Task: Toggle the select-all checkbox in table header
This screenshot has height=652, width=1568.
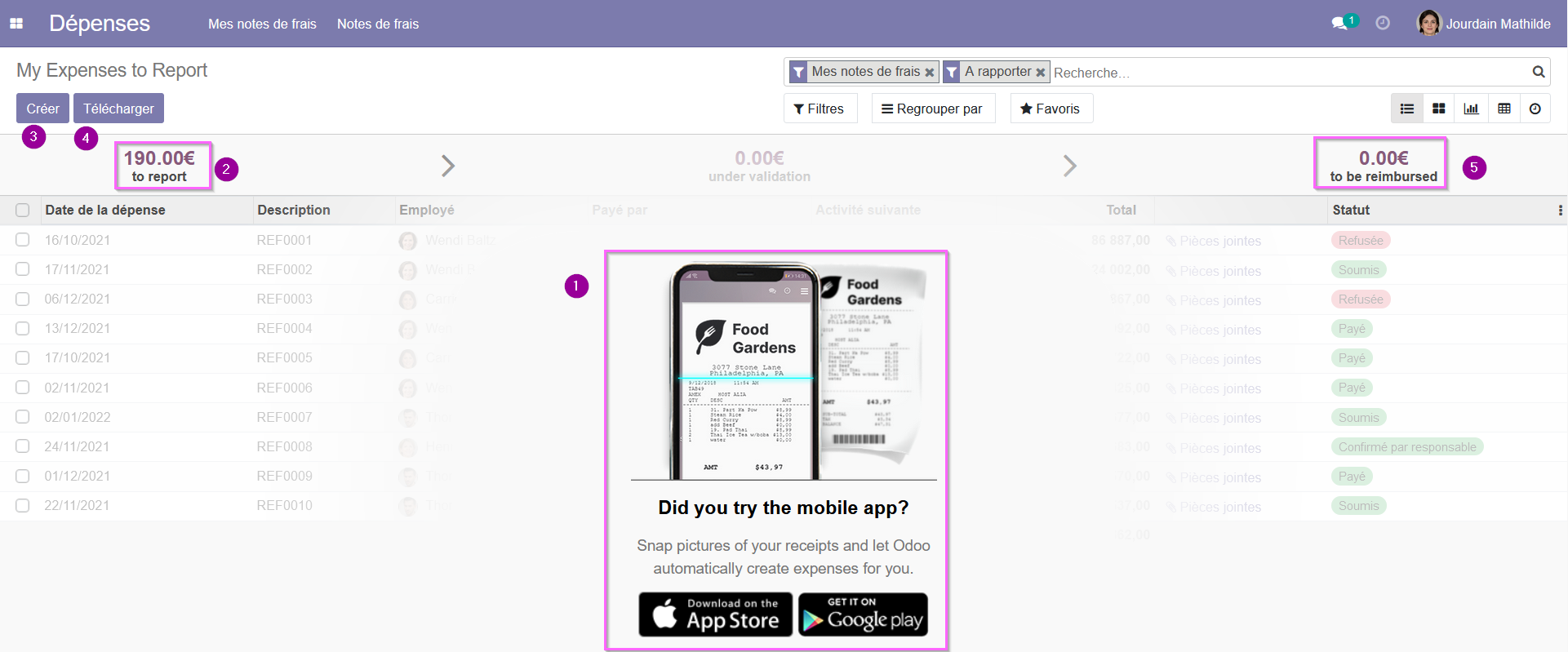Action: point(23,211)
